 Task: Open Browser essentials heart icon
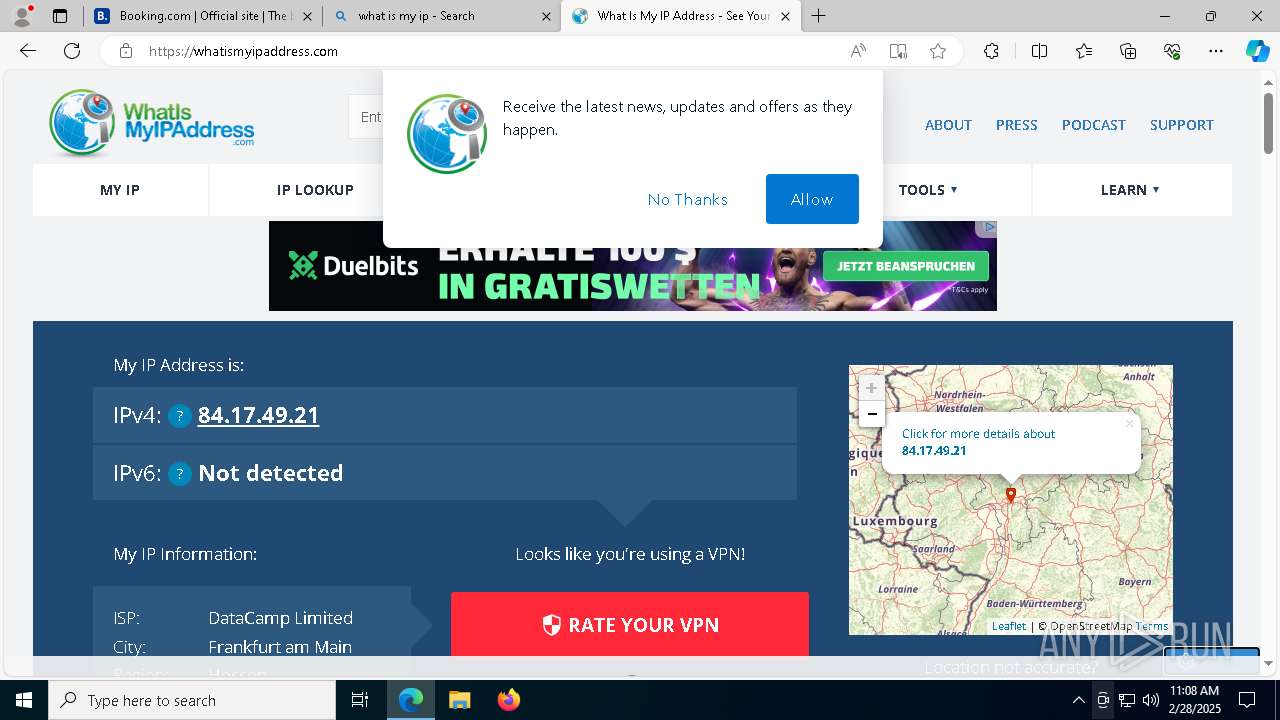(x=1172, y=51)
